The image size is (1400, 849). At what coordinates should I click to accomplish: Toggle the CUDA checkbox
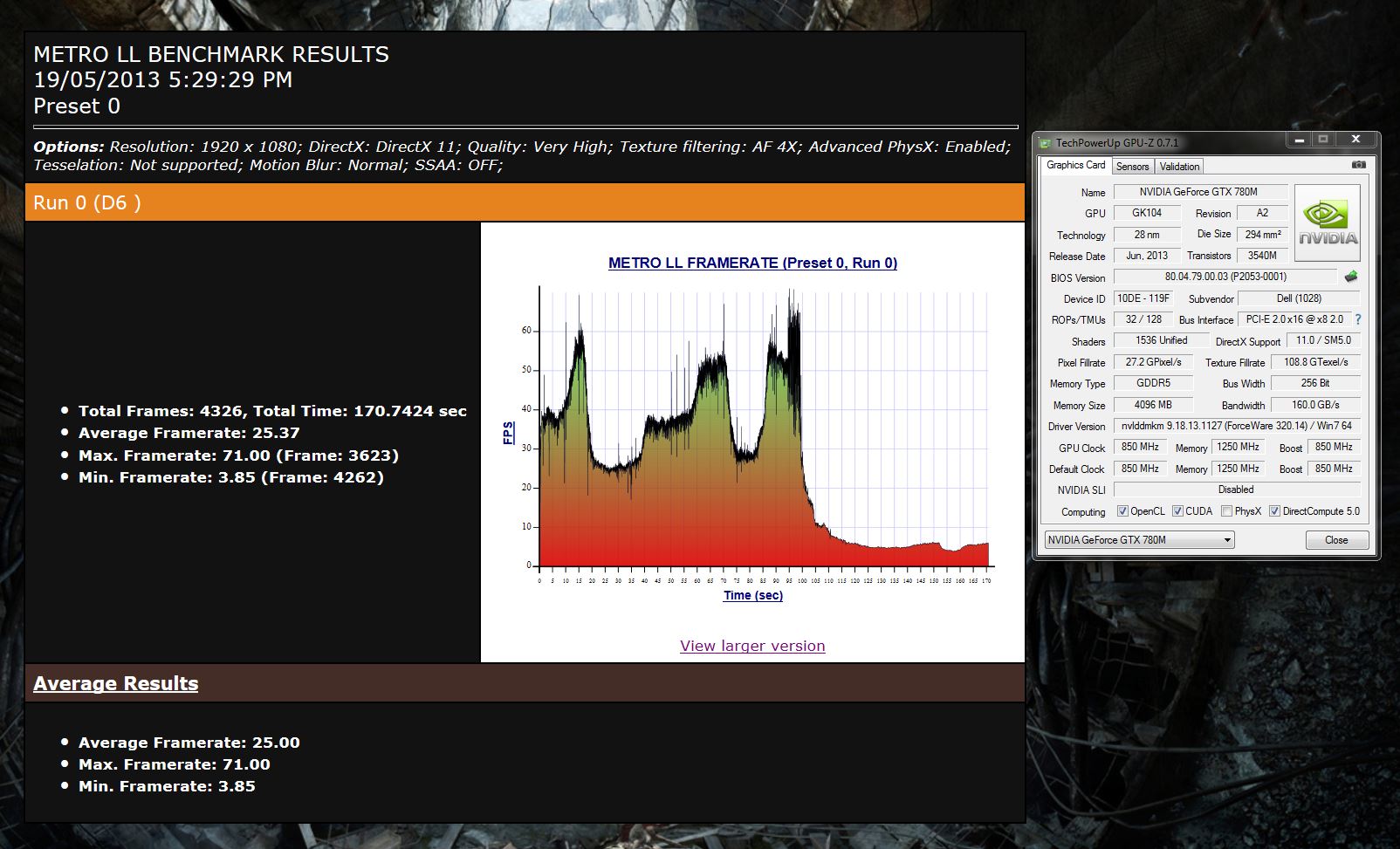coord(1177,511)
